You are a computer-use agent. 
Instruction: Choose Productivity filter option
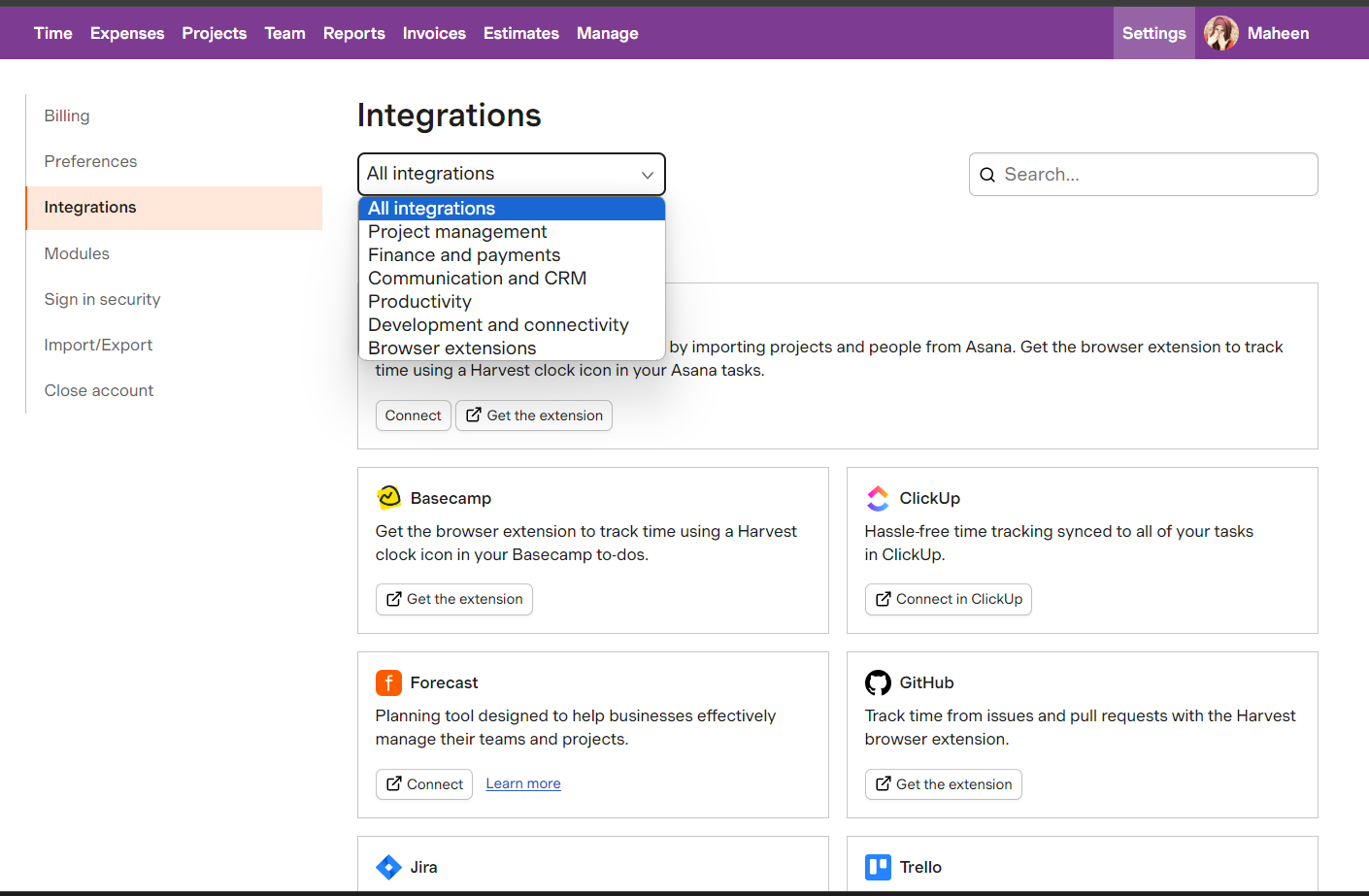tap(512, 302)
